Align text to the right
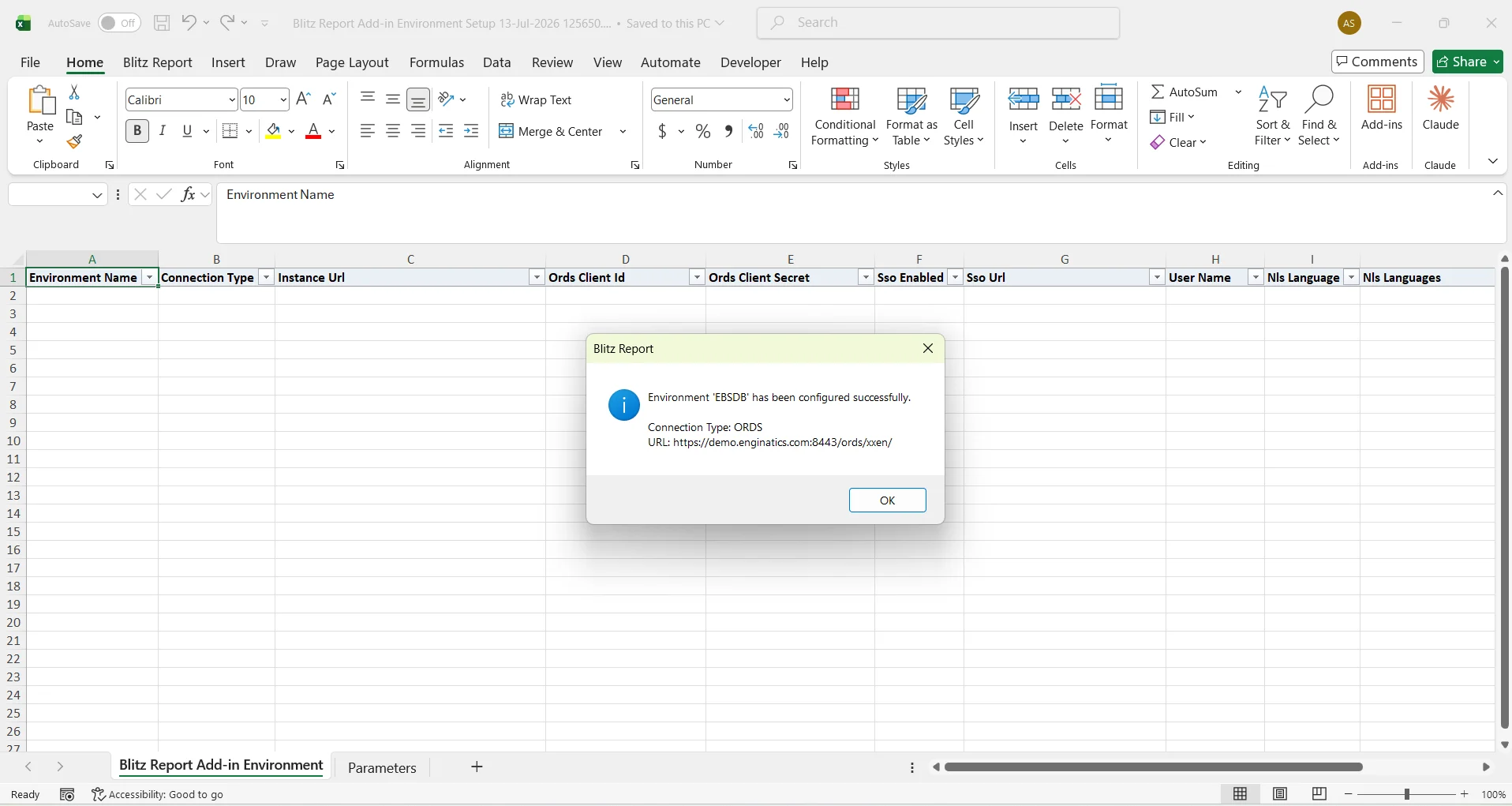This screenshot has width=1512, height=806. (418, 131)
